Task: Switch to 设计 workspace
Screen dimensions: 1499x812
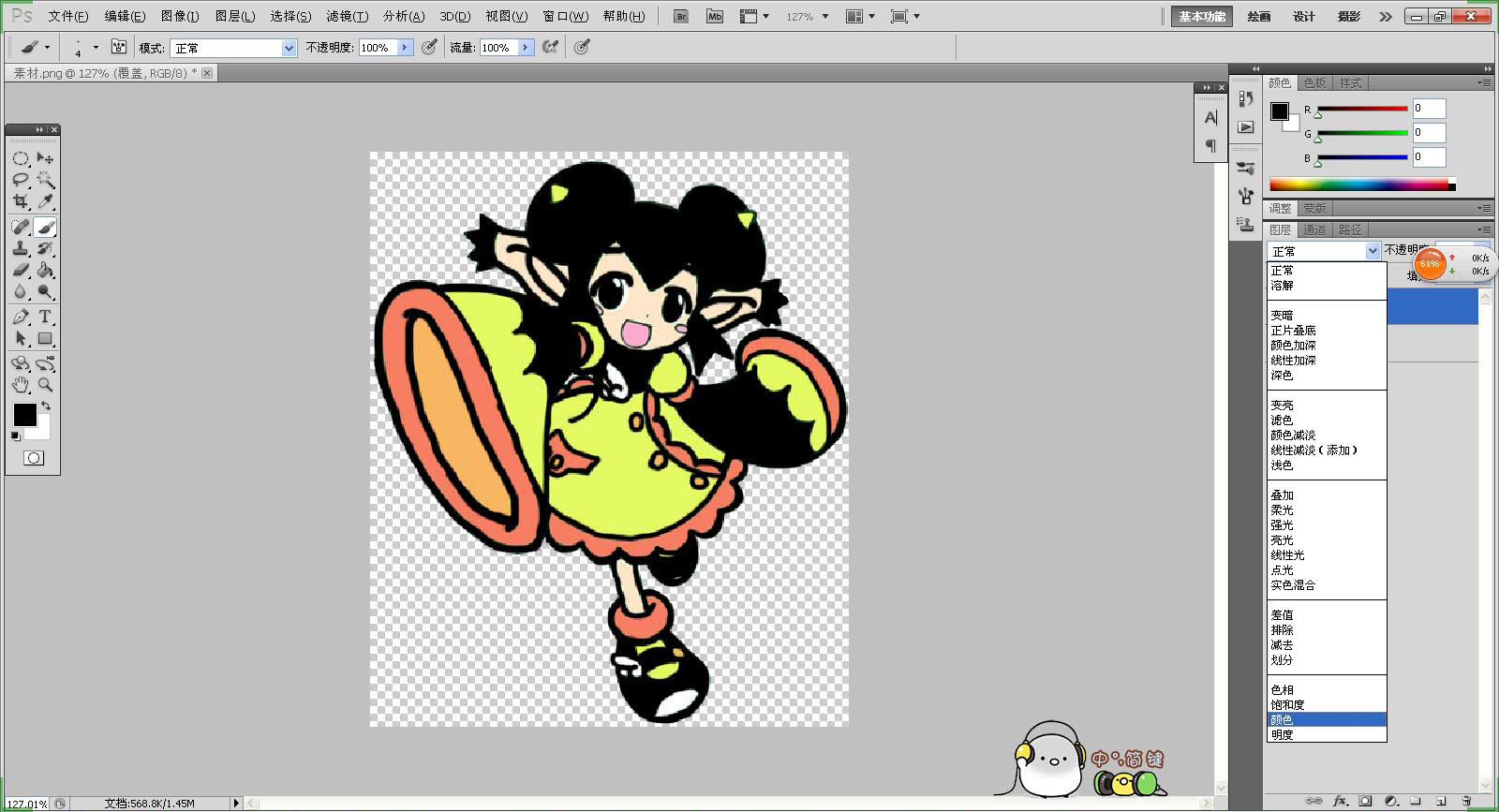Action: (1304, 17)
